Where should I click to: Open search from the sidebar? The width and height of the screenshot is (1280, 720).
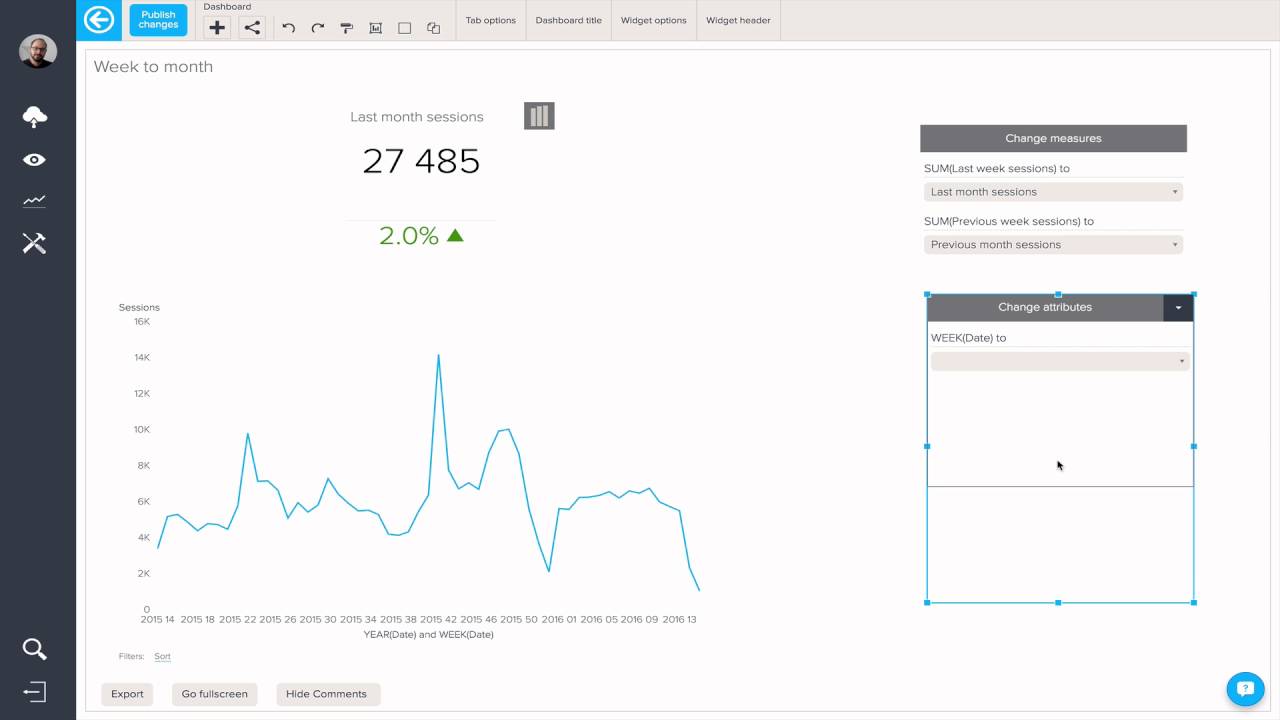[x=35, y=649]
